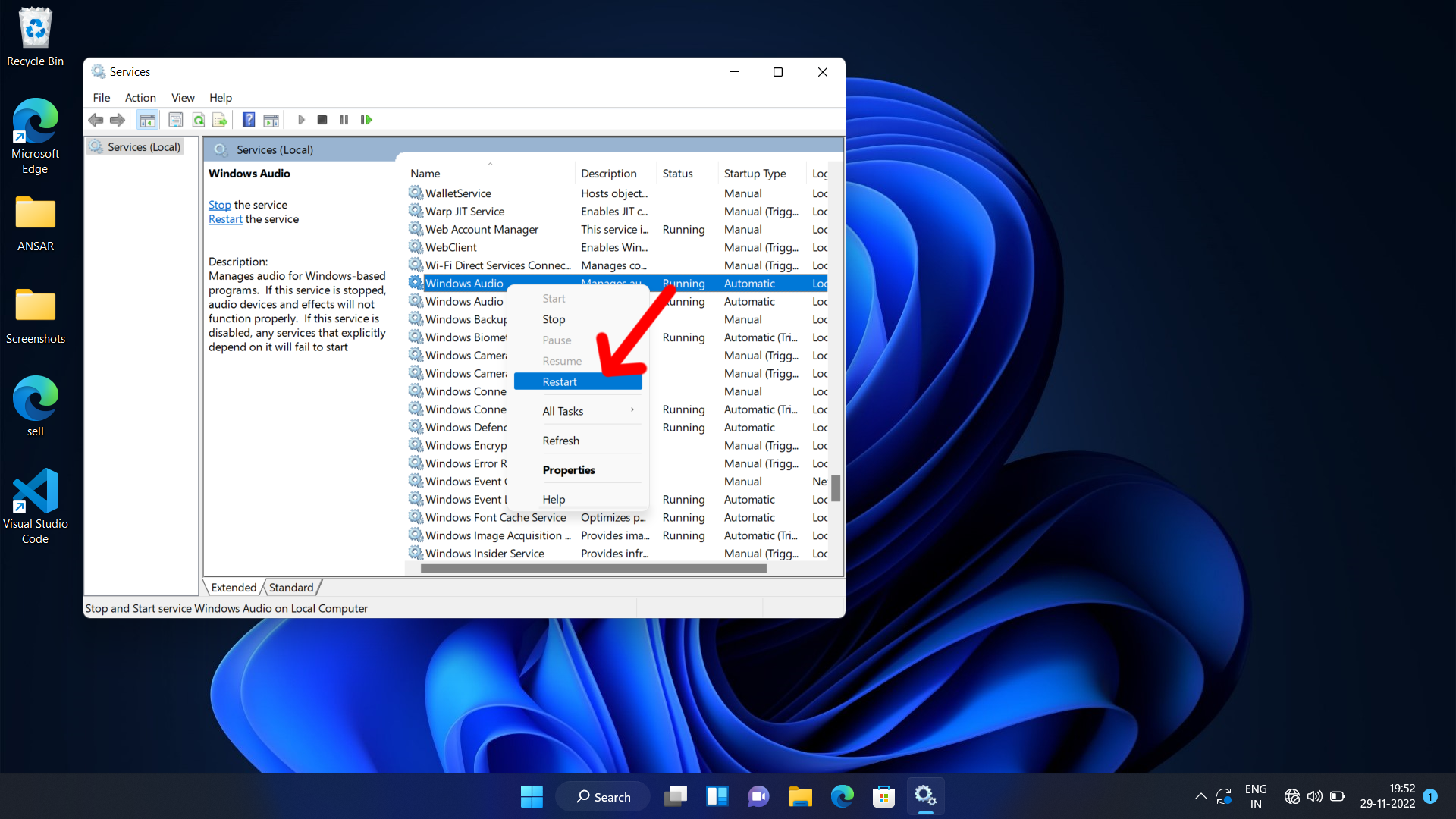Open the File menu
This screenshot has width=1456, height=819.
tap(102, 98)
